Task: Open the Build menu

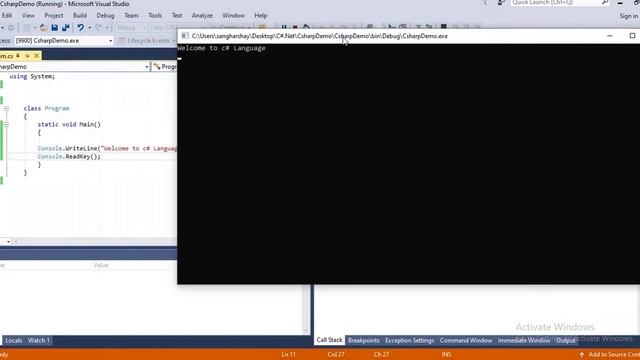Action: (x=80, y=16)
